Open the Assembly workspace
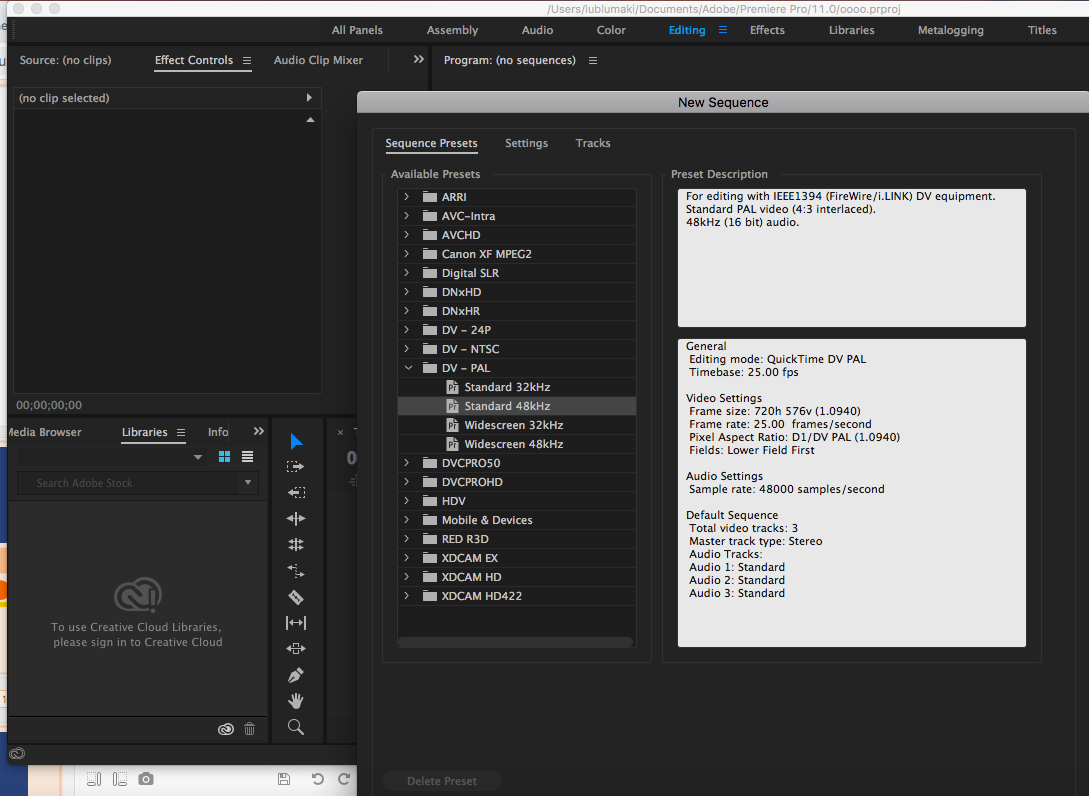The image size is (1089, 796). (x=452, y=30)
